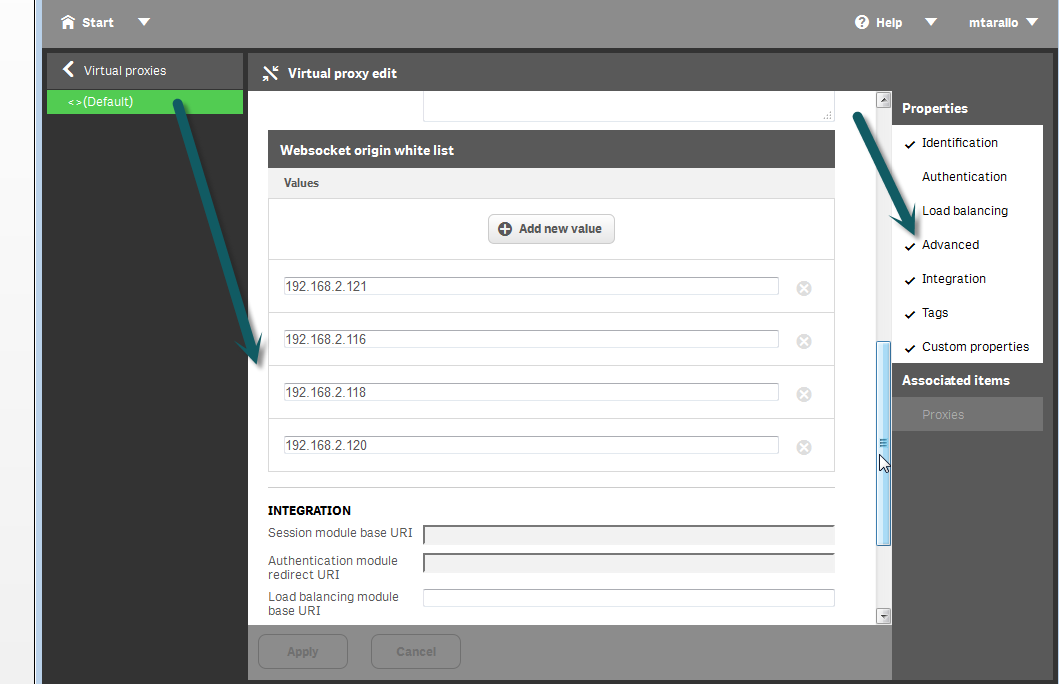Click the Properties panel heading
The image size is (1059, 684).
click(935, 109)
